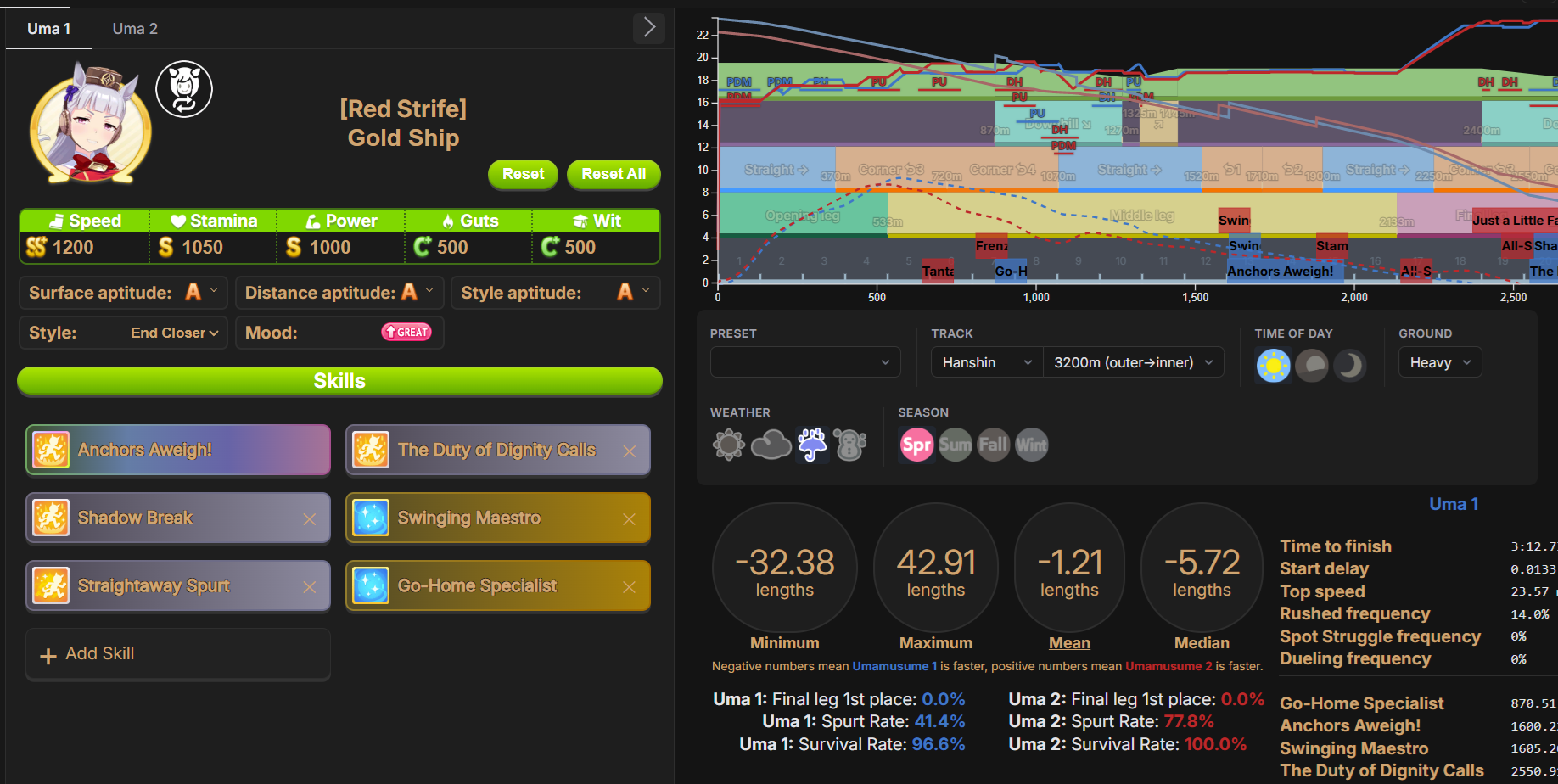
Task: Open the Preset dropdown
Action: click(805, 362)
